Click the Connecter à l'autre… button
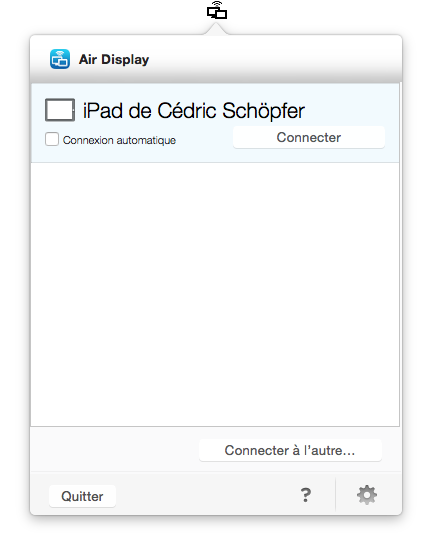The width and height of the screenshot is (432, 549). pyautogui.click(x=290, y=450)
